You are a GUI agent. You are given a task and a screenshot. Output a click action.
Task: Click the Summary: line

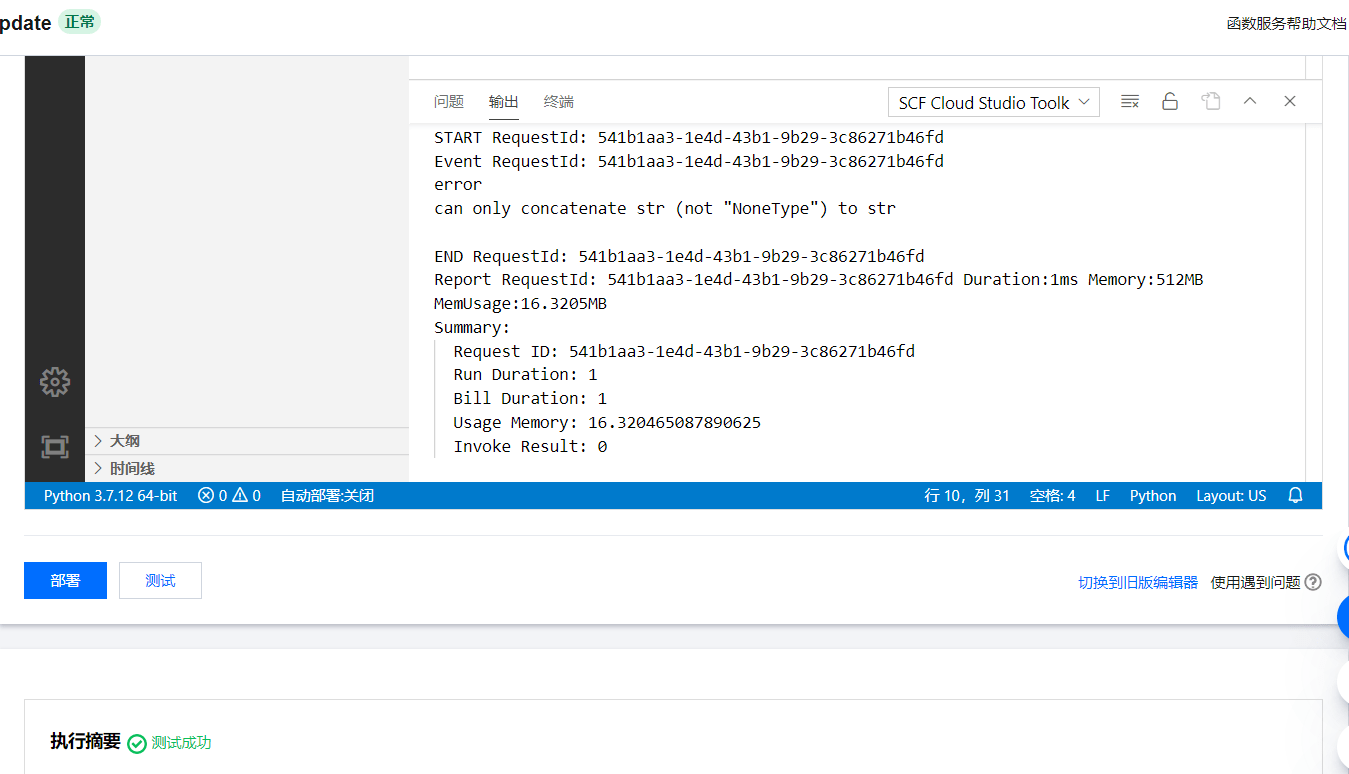tap(472, 327)
